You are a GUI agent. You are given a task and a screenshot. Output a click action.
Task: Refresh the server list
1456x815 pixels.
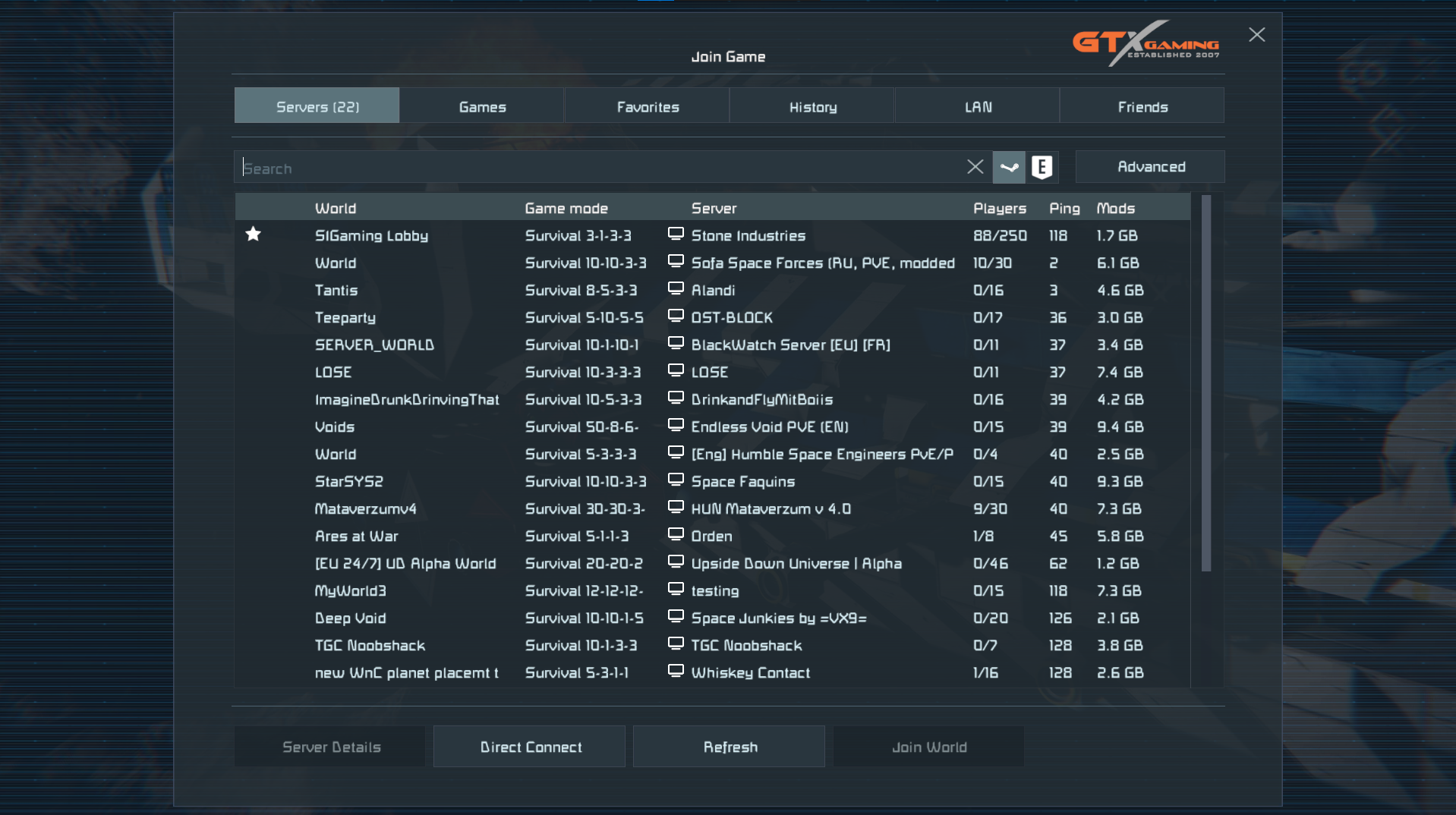tap(729, 747)
